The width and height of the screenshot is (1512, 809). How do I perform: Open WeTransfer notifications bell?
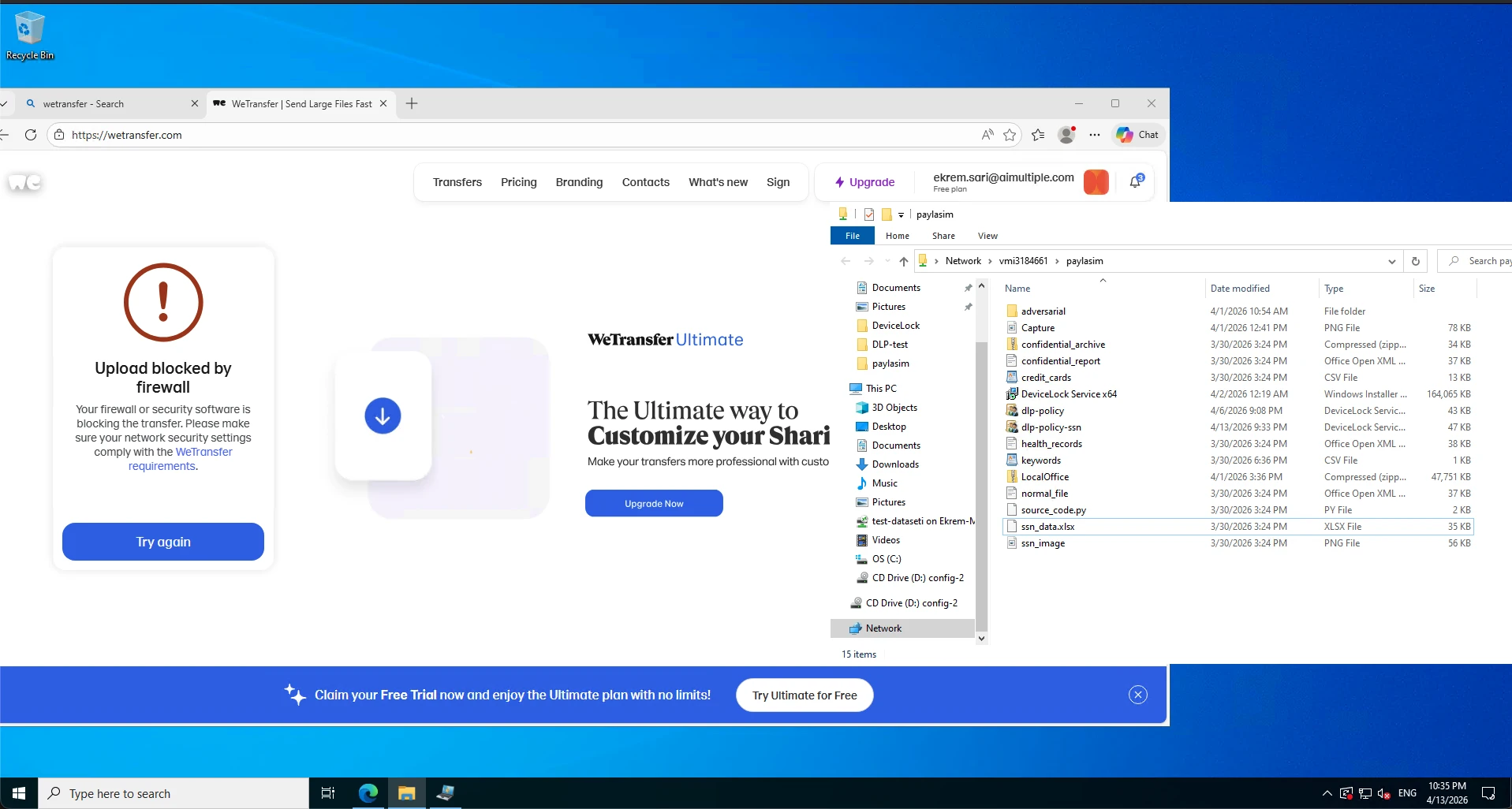tap(1136, 181)
